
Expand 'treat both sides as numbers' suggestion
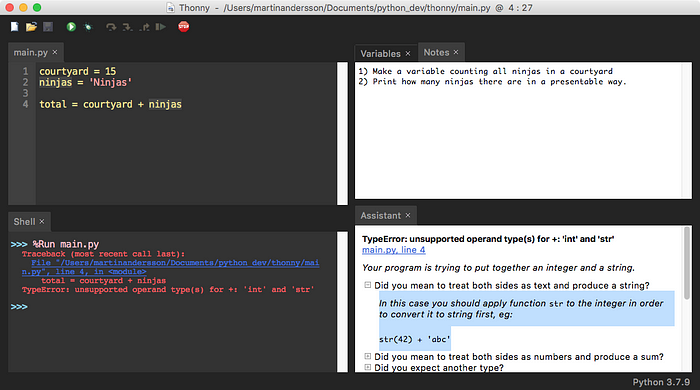[x=367, y=356]
